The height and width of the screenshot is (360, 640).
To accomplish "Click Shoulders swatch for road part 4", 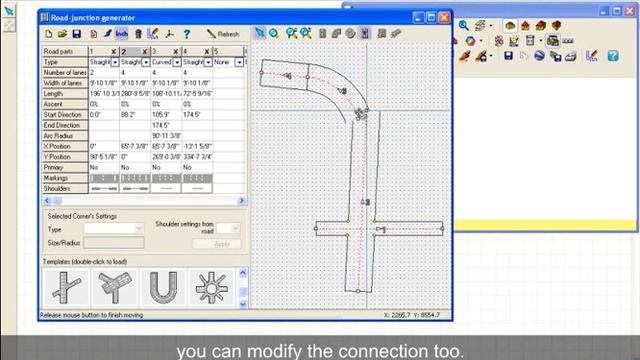I will (x=197, y=189).
